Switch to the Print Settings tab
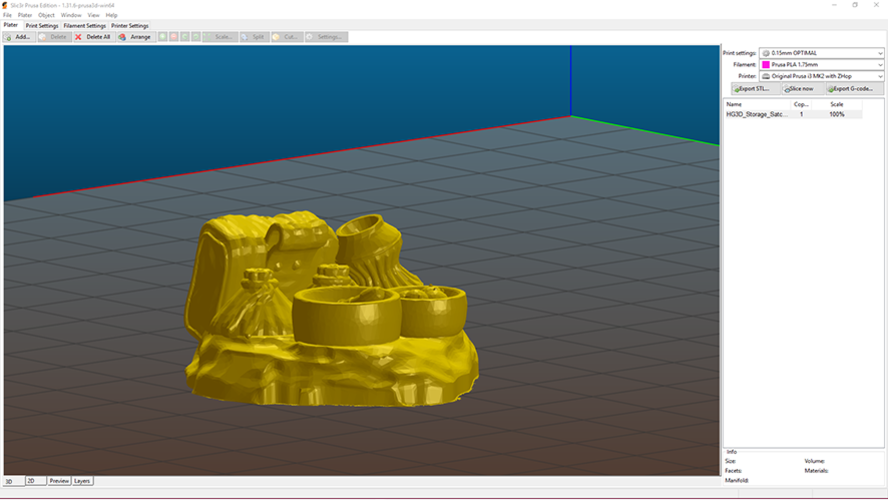Image resolution: width=888 pixels, height=500 pixels. pos(42,25)
